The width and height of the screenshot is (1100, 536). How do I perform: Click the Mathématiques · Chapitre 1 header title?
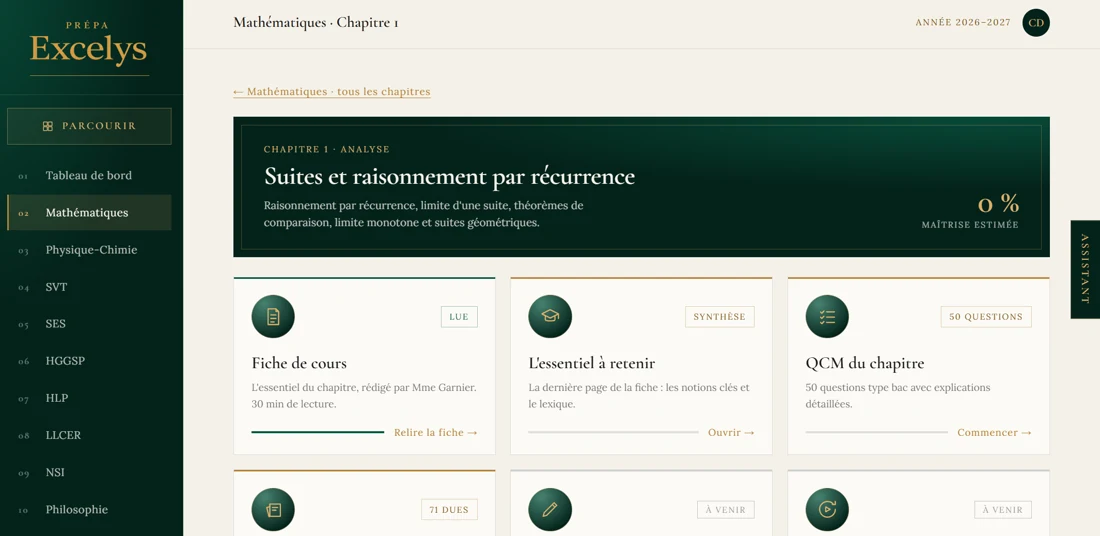316,22
